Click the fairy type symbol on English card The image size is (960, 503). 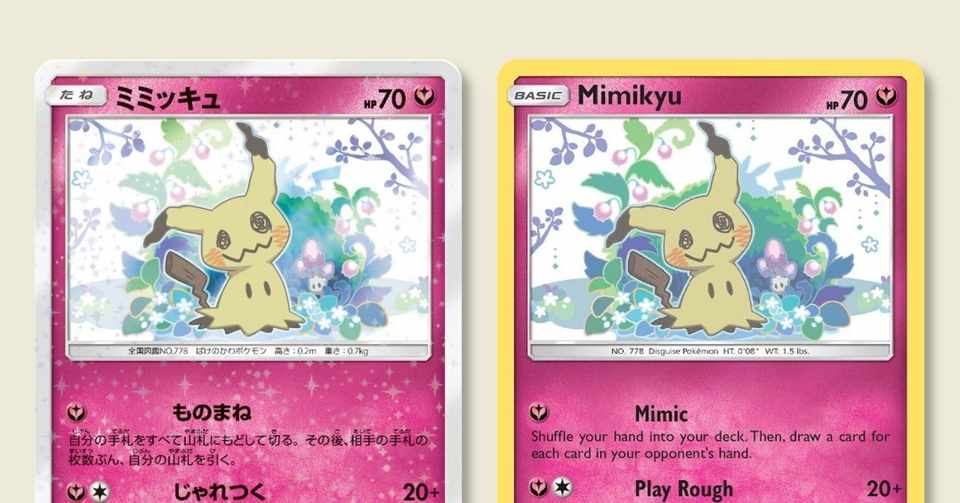coord(886,96)
